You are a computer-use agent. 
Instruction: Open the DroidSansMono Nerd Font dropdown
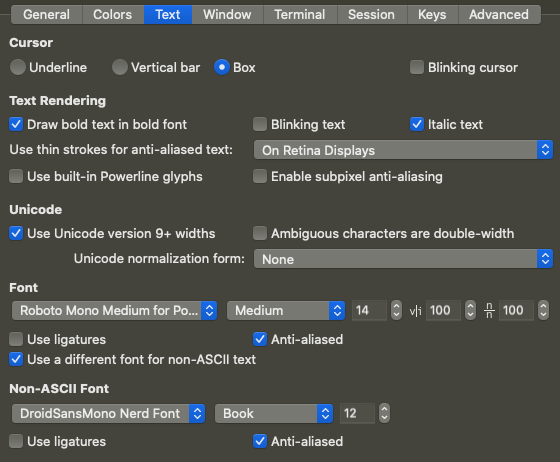point(108,413)
